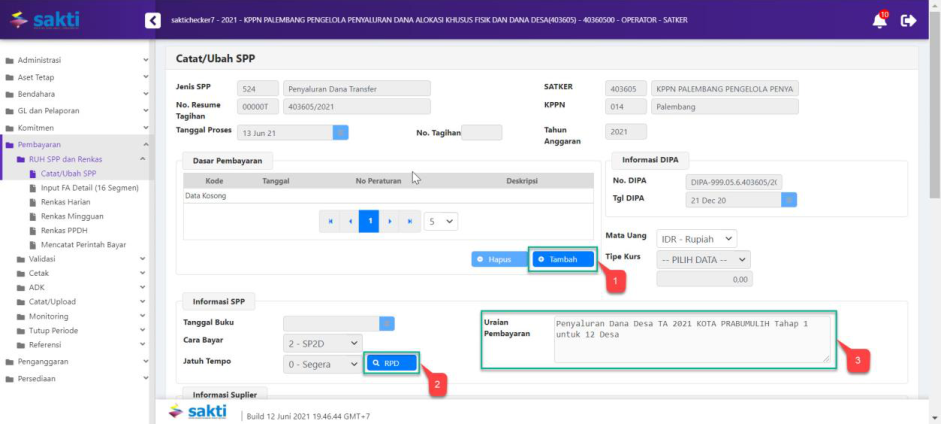The image size is (941, 424).
Task: Open the Tanggal Proses calendar picker
Action: (x=340, y=132)
